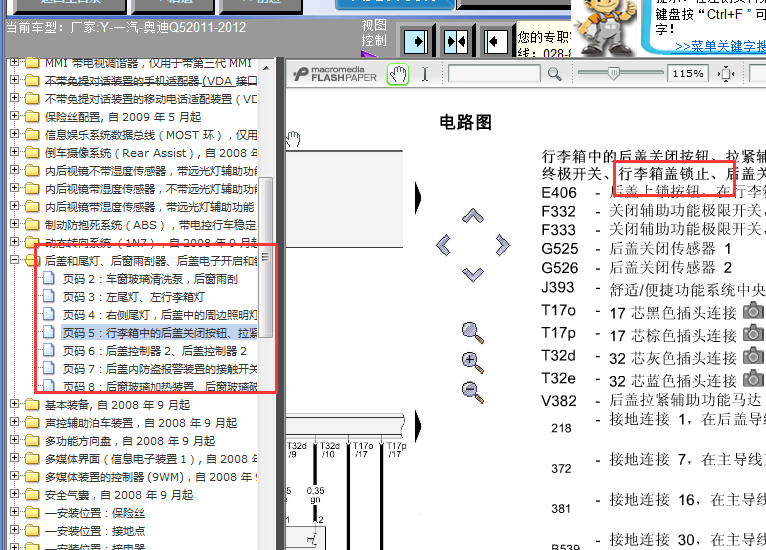Expand the 安全气囊 folder node

[x=15, y=494]
